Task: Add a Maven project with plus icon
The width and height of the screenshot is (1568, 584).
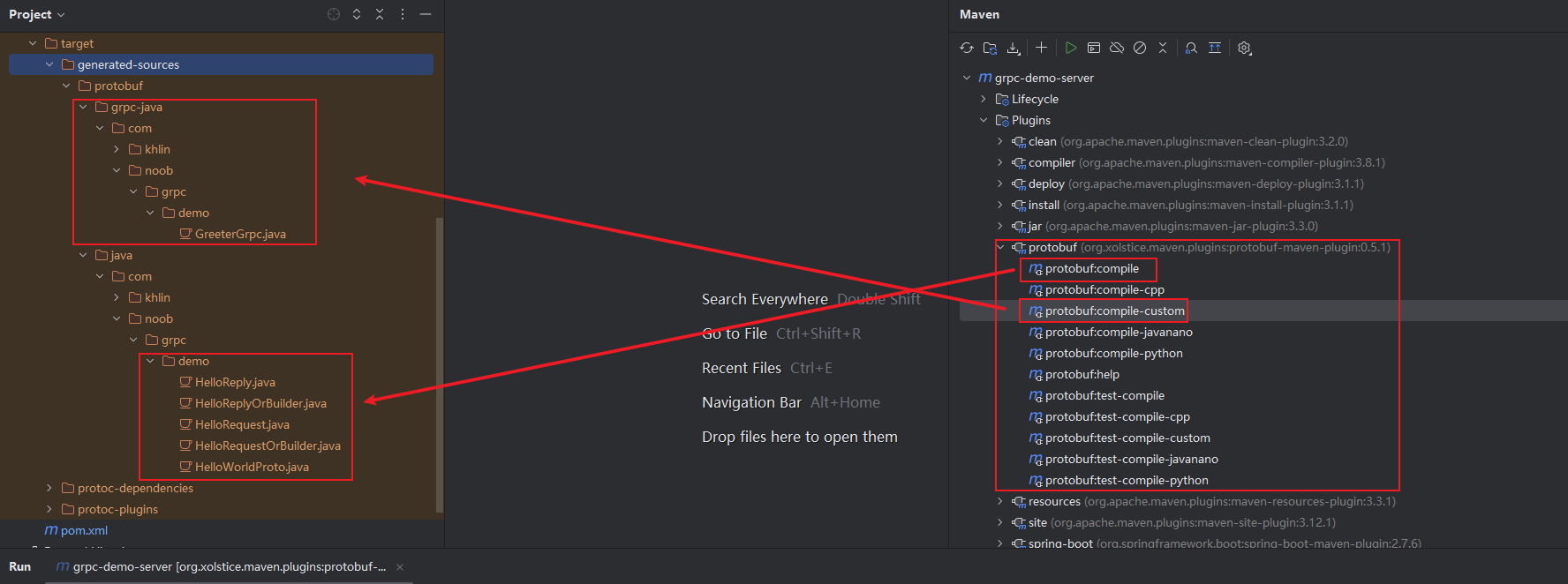Action: (x=1042, y=49)
